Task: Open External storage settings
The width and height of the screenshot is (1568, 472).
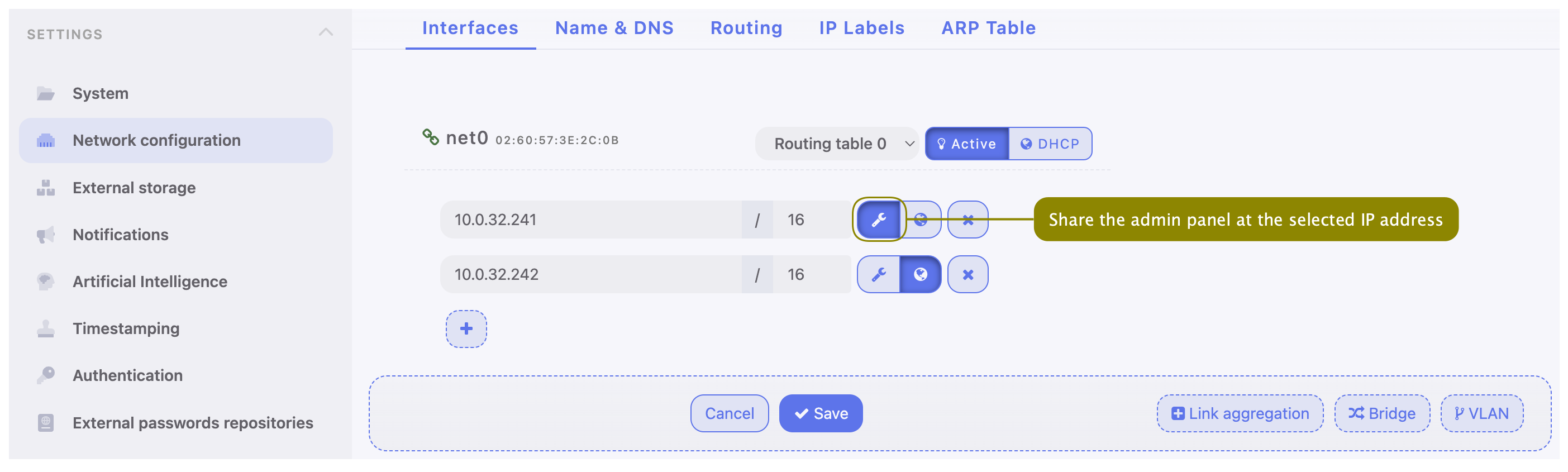Action: [x=134, y=188]
